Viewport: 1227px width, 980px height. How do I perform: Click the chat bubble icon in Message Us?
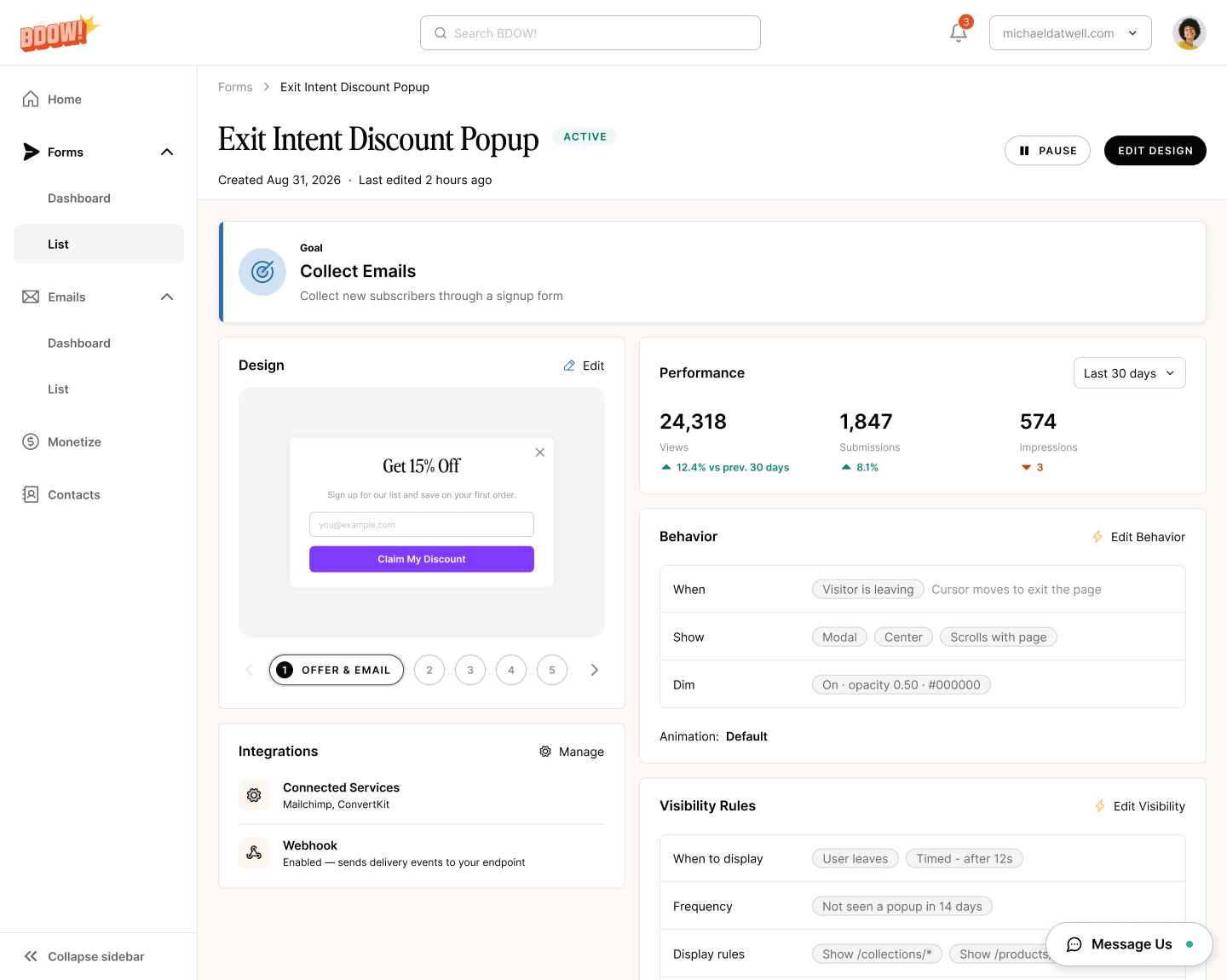pos(1074,944)
